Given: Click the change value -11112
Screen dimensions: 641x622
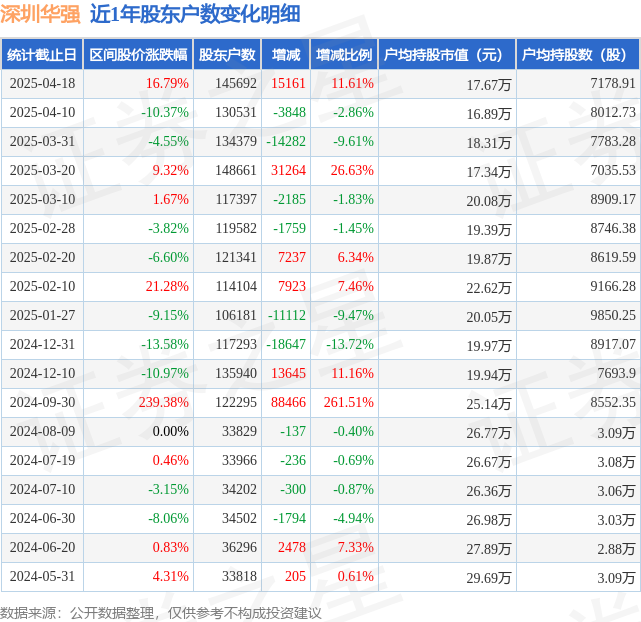Looking at the screenshot, I should click(x=287, y=315).
